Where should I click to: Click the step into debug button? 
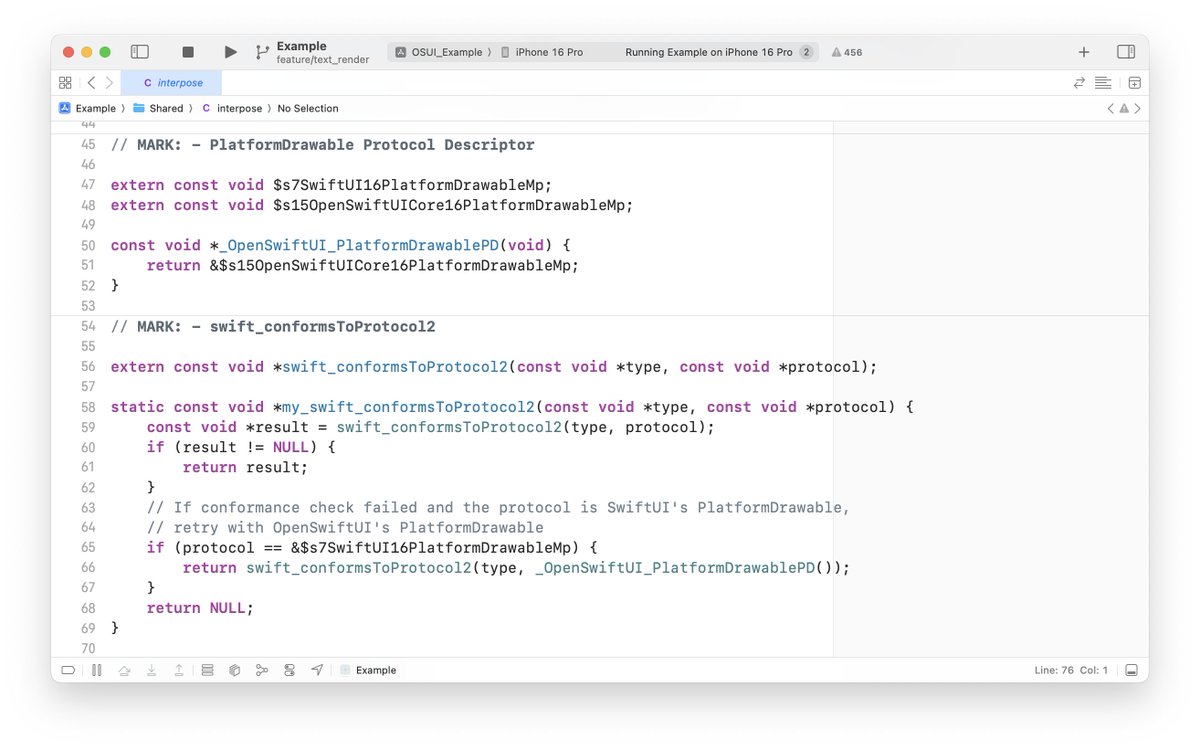click(x=151, y=670)
